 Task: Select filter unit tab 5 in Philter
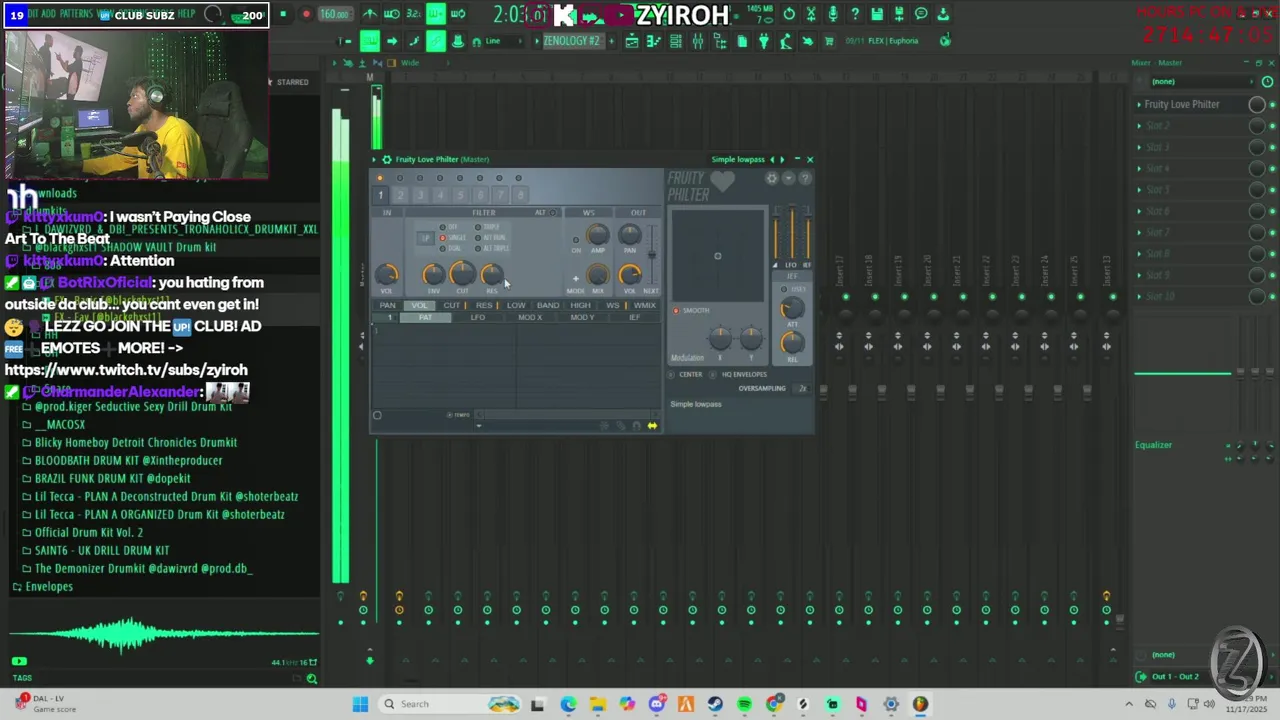pos(461,195)
